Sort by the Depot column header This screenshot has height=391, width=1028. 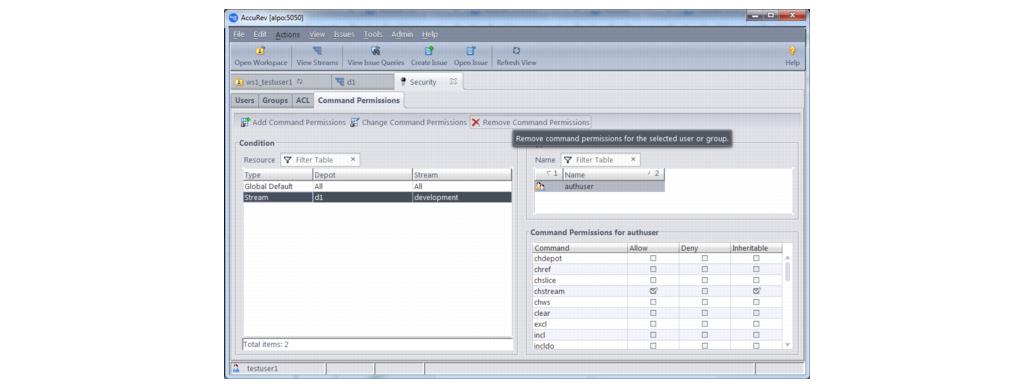(362, 175)
